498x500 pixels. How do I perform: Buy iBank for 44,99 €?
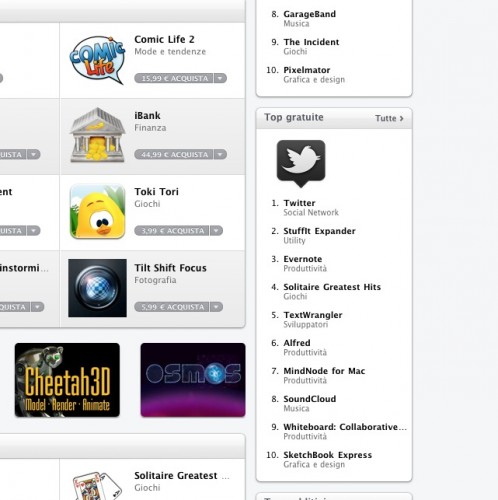[x=174, y=155]
